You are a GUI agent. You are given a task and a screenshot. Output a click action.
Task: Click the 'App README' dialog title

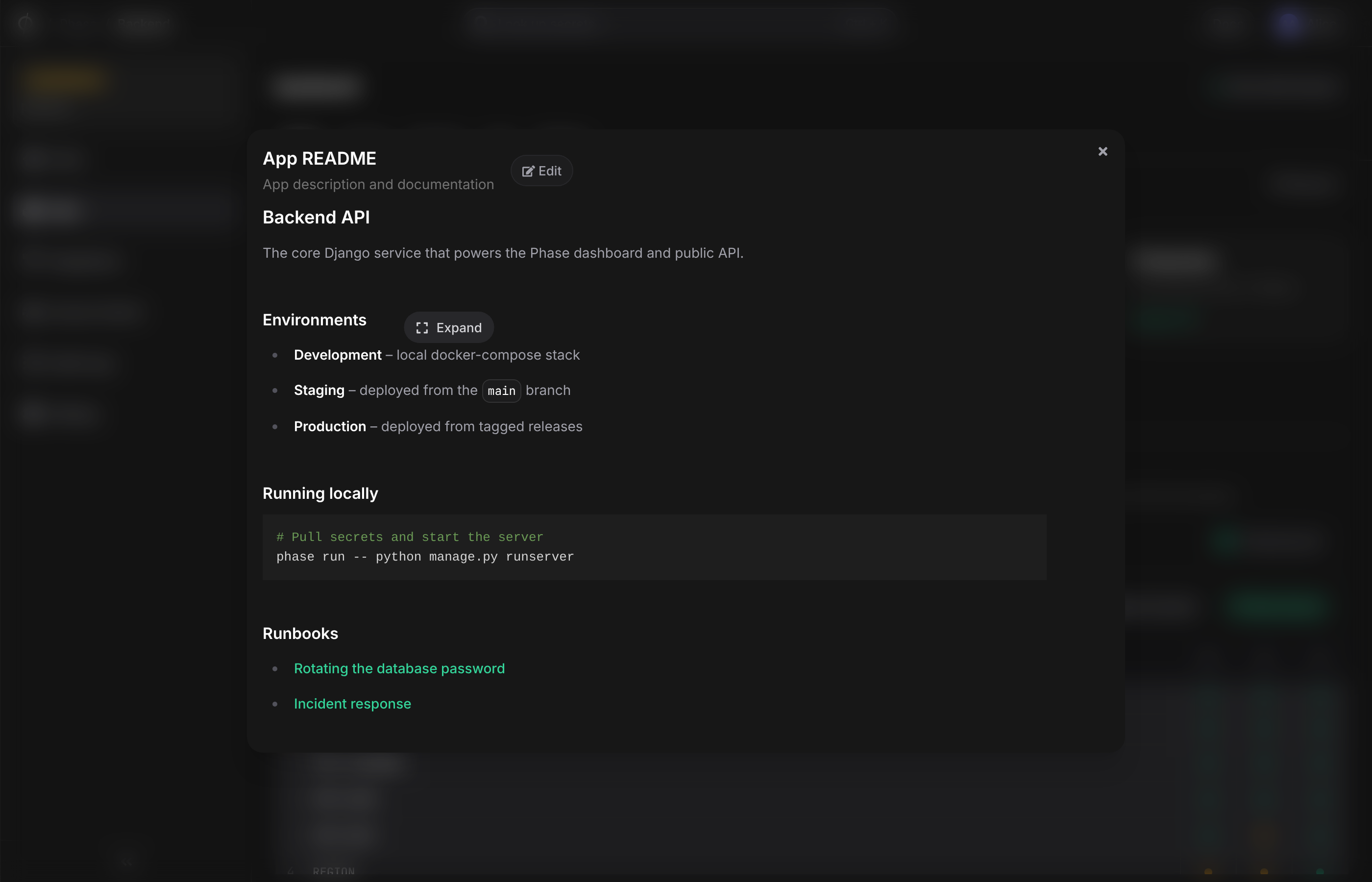coord(319,158)
